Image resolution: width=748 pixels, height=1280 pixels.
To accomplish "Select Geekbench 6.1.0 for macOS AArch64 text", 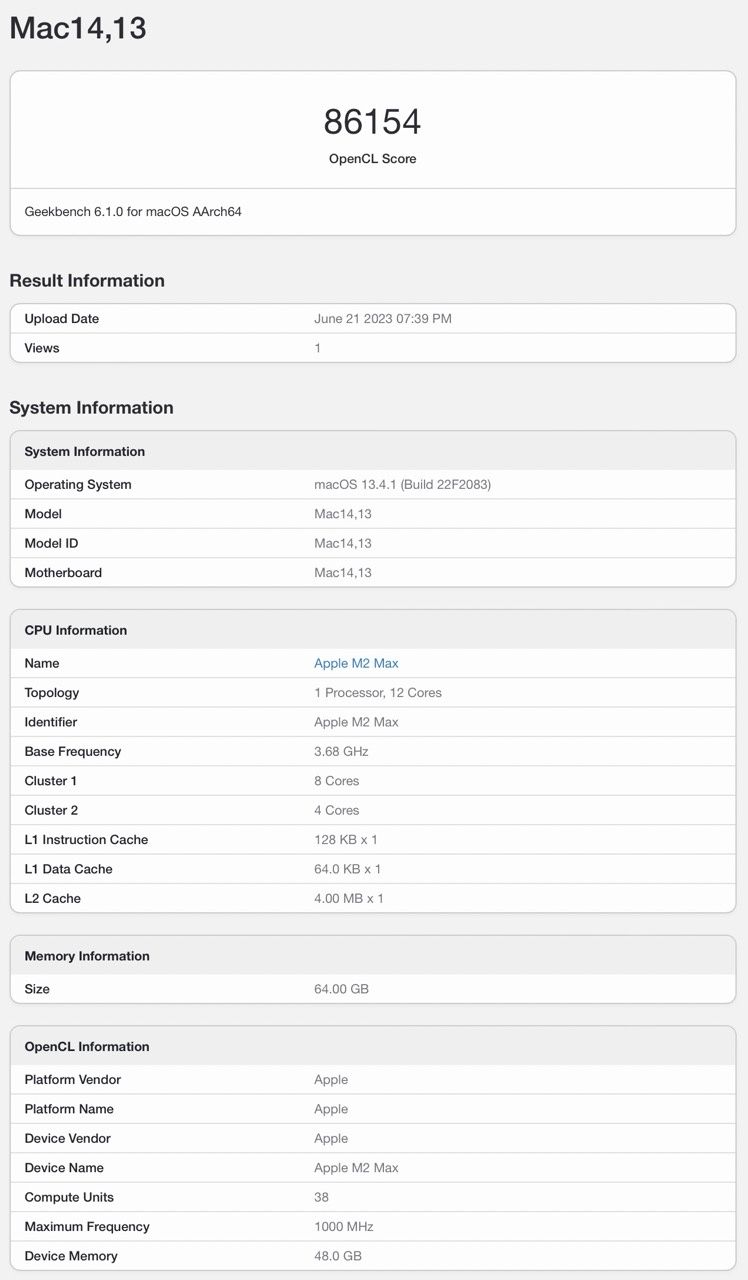I will [x=133, y=212].
